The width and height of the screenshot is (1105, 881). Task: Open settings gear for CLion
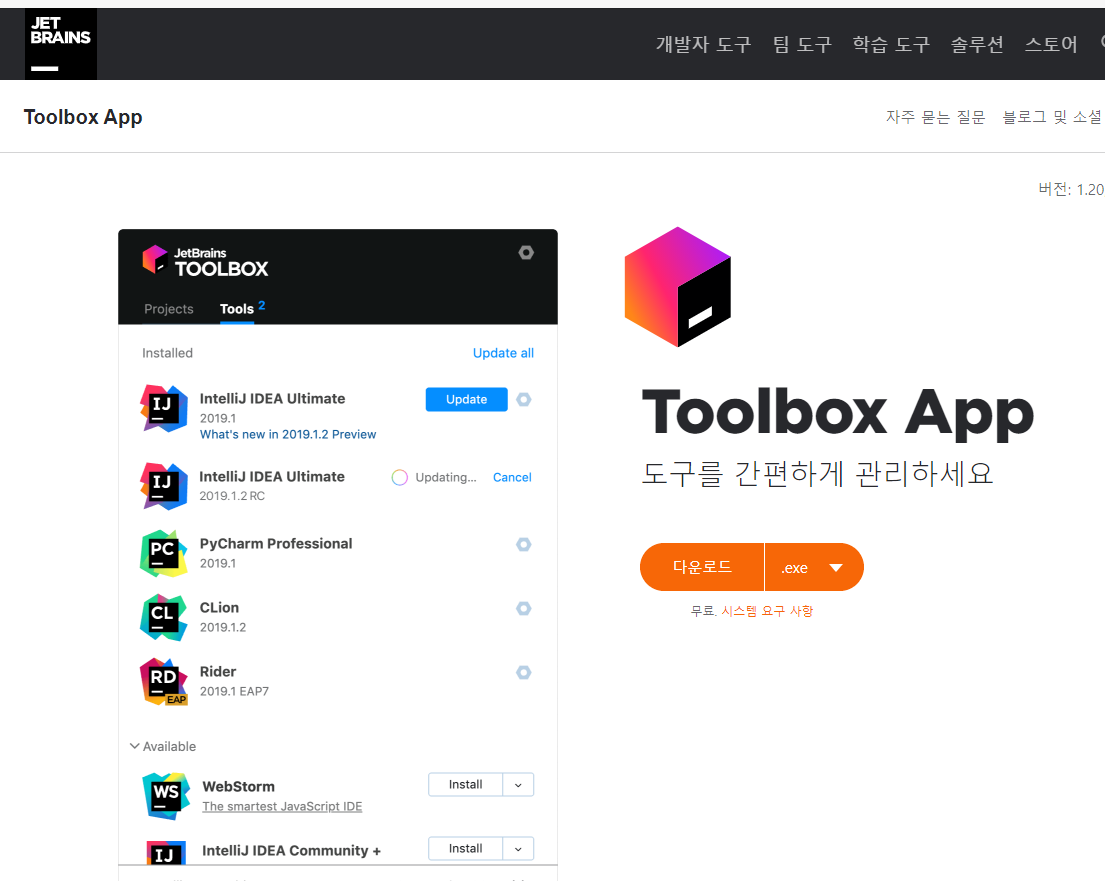tap(524, 608)
